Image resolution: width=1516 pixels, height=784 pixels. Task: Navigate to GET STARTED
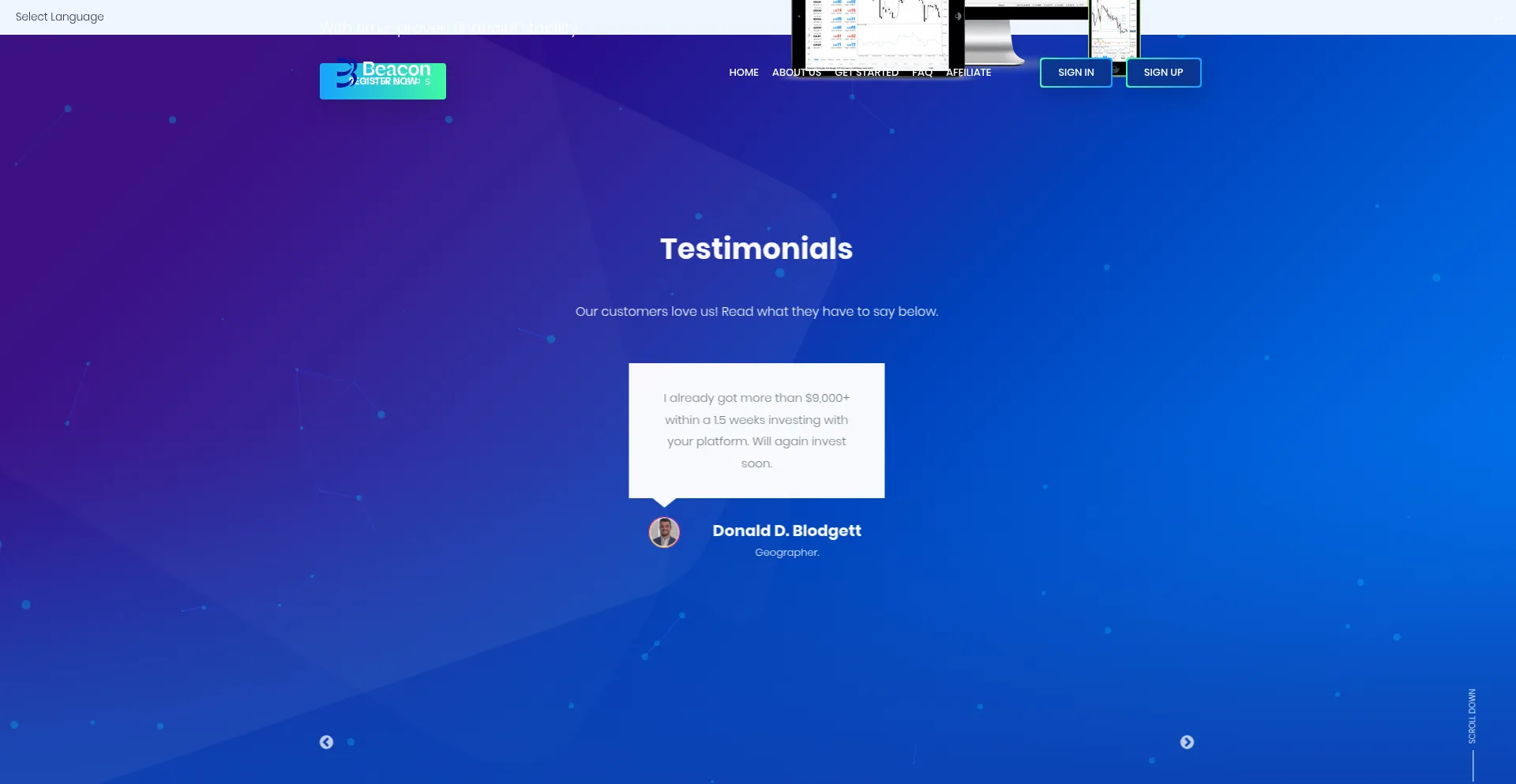click(866, 73)
